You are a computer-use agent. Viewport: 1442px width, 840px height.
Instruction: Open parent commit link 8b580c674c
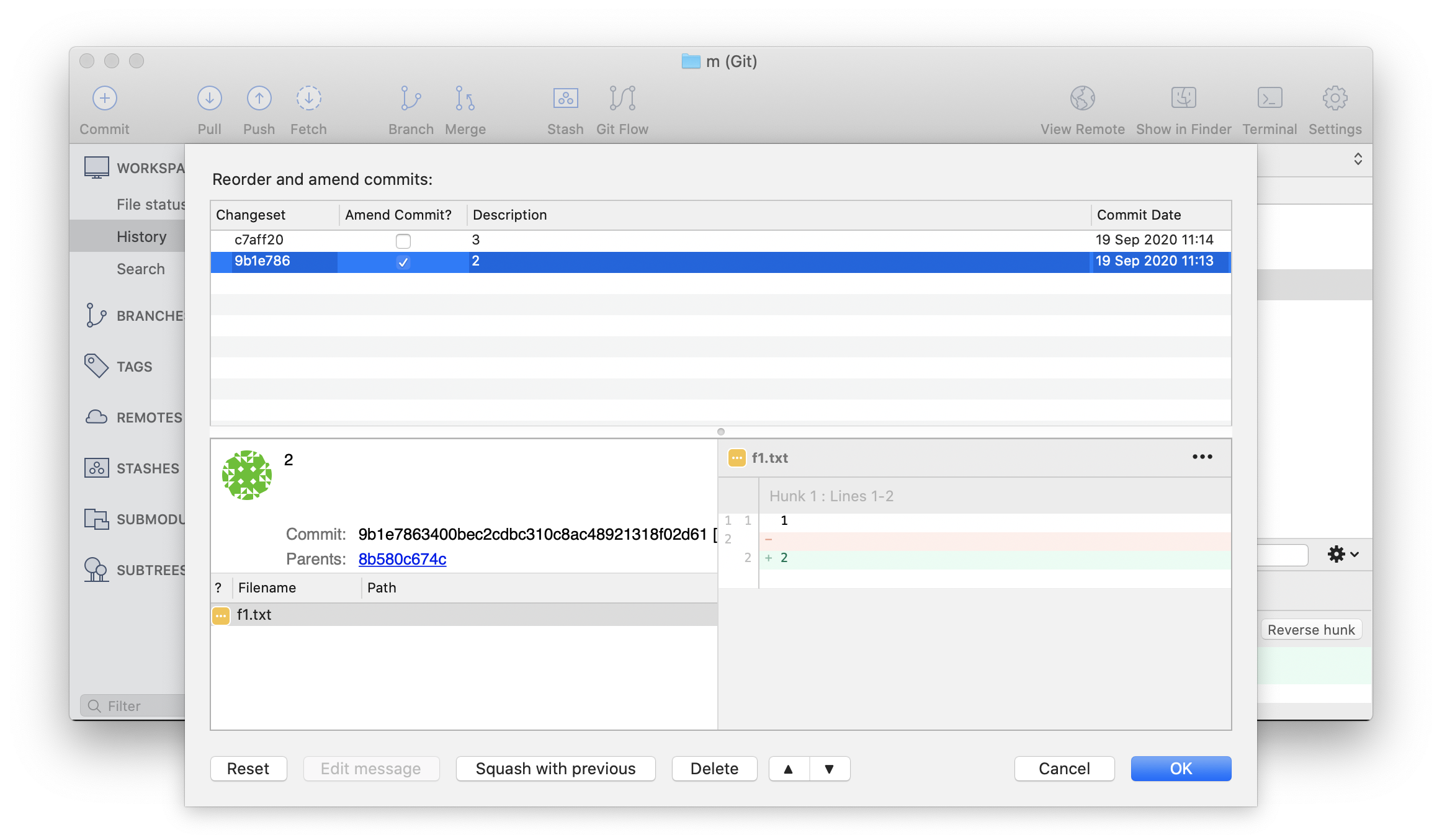402,559
